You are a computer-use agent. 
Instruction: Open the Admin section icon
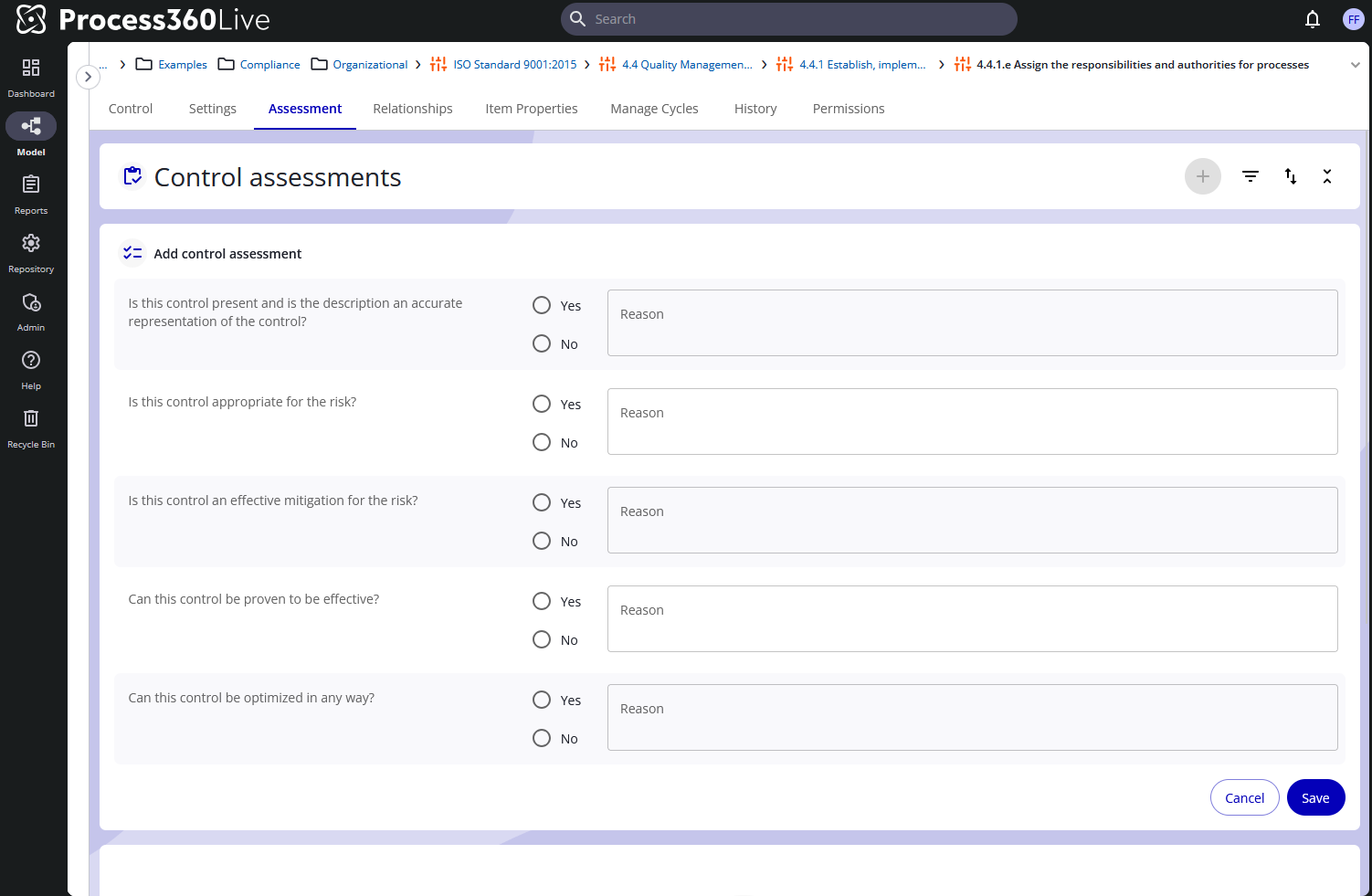pyautogui.click(x=31, y=302)
